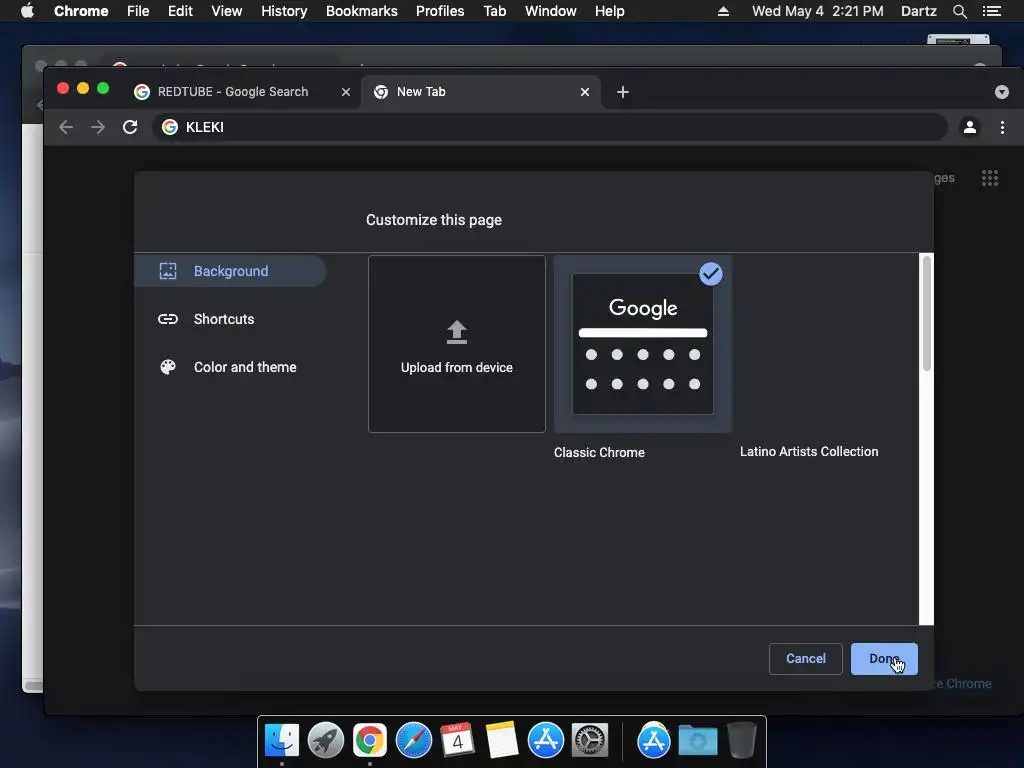The height and width of the screenshot is (768, 1024).
Task: Open the Apple menu
Action: (x=27, y=11)
